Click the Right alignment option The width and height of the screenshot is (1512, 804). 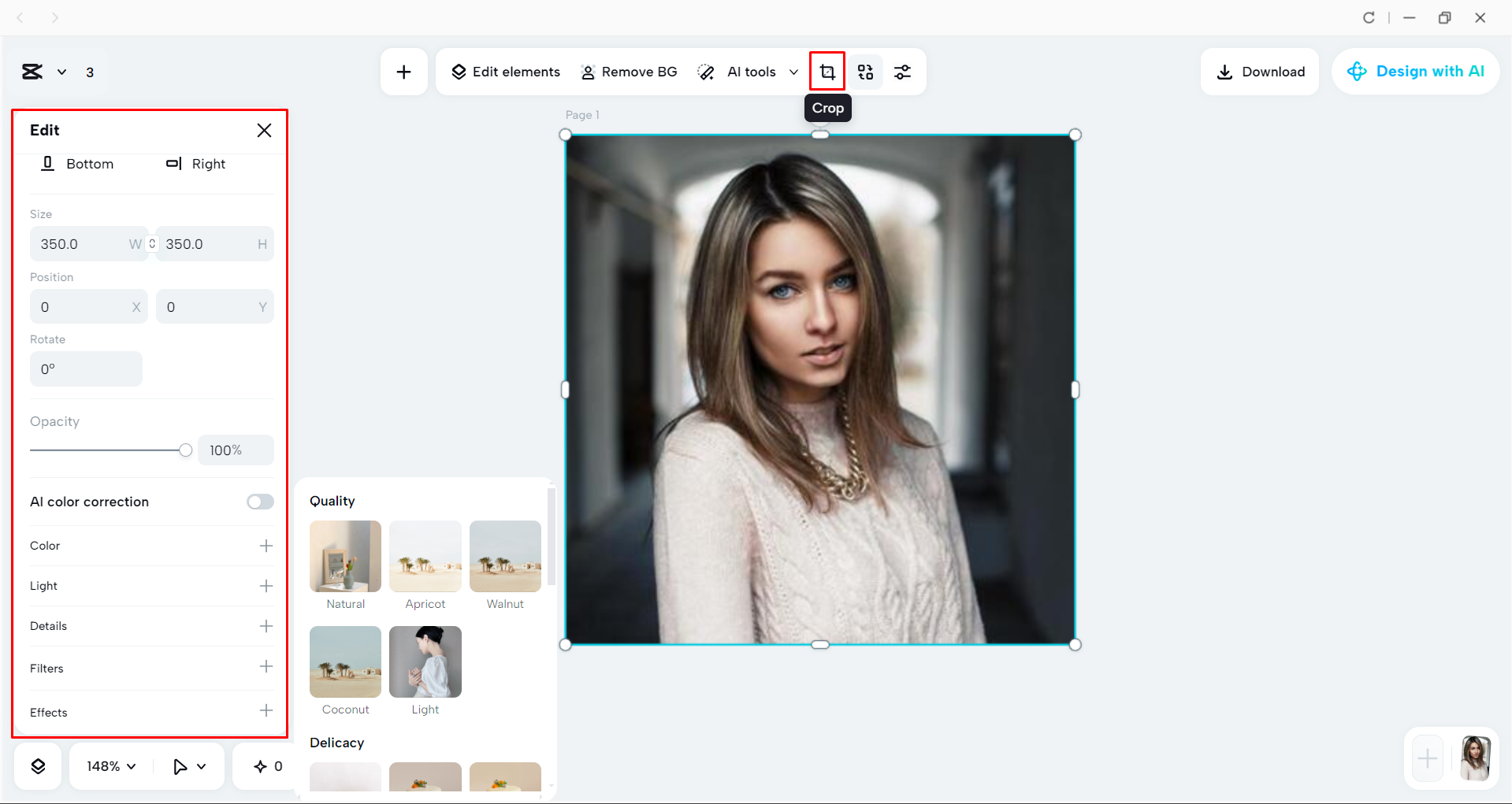coord(196,164)
